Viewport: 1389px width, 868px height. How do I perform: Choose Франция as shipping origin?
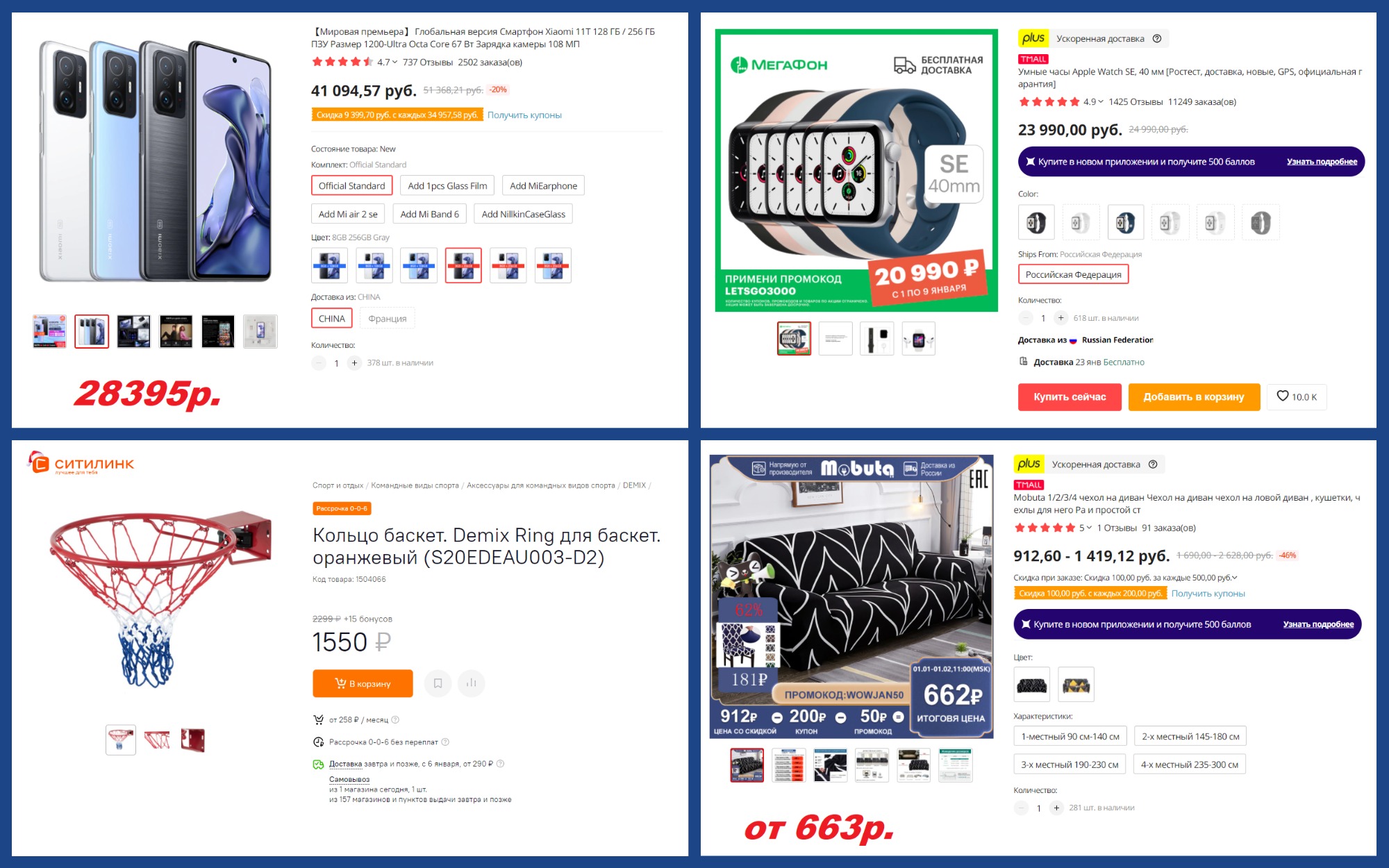coord(388,318)
